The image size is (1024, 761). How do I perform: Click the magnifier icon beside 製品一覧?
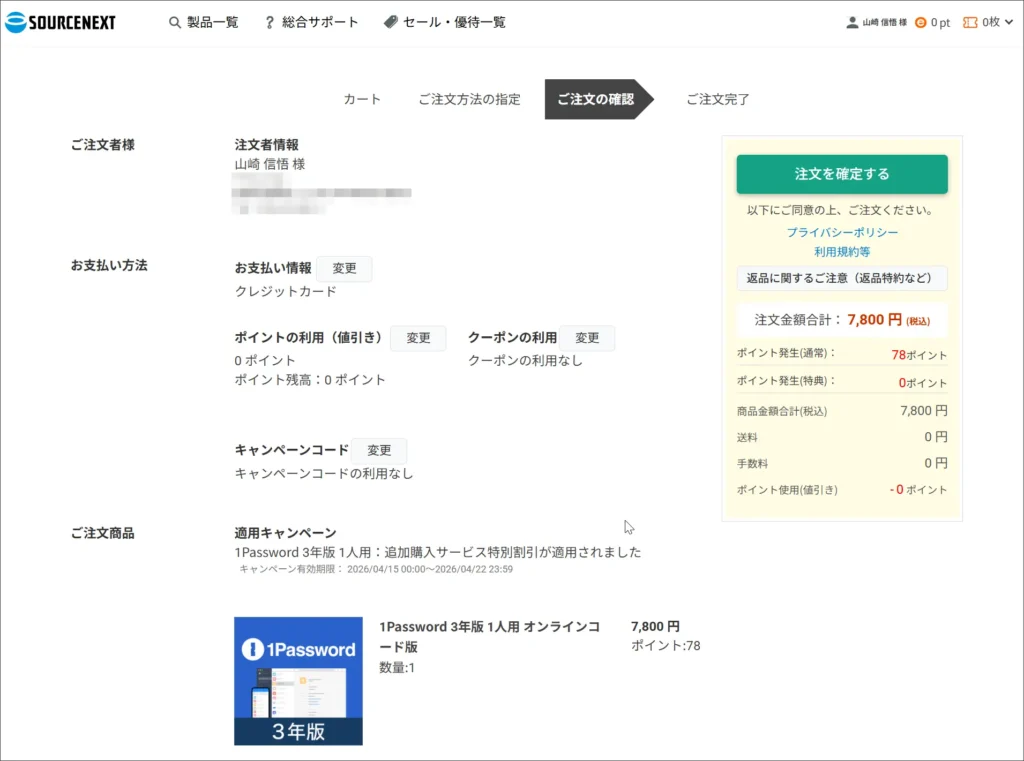[175, 22]
